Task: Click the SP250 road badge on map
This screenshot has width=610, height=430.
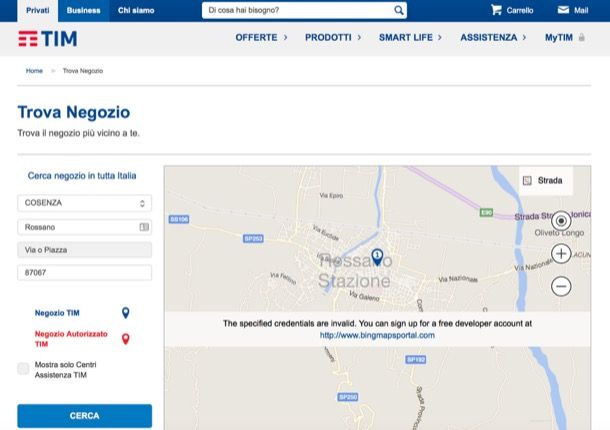Action: (348, 397)
